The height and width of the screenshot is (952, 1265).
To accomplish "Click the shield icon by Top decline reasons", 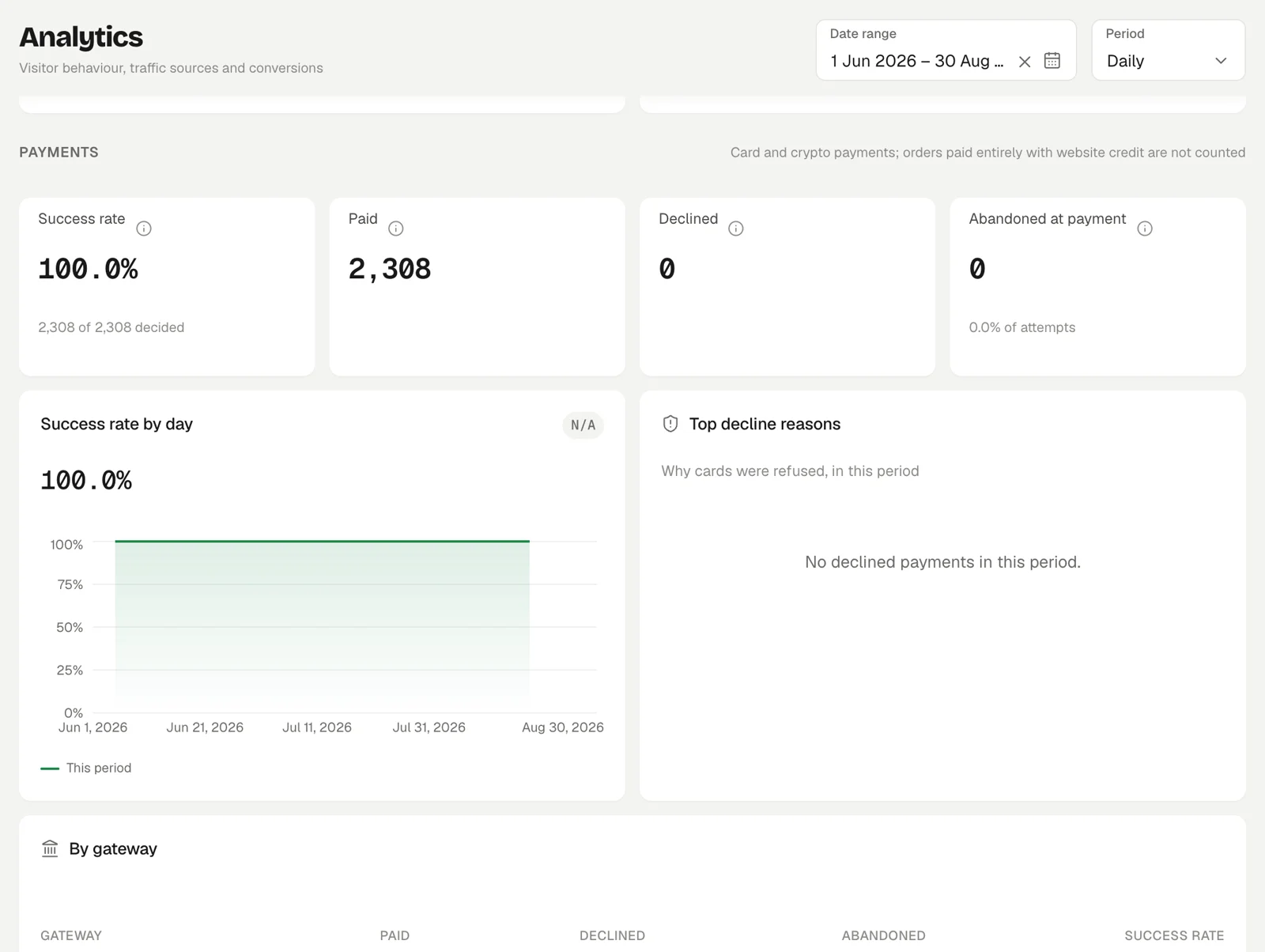I will coord(670,424).
